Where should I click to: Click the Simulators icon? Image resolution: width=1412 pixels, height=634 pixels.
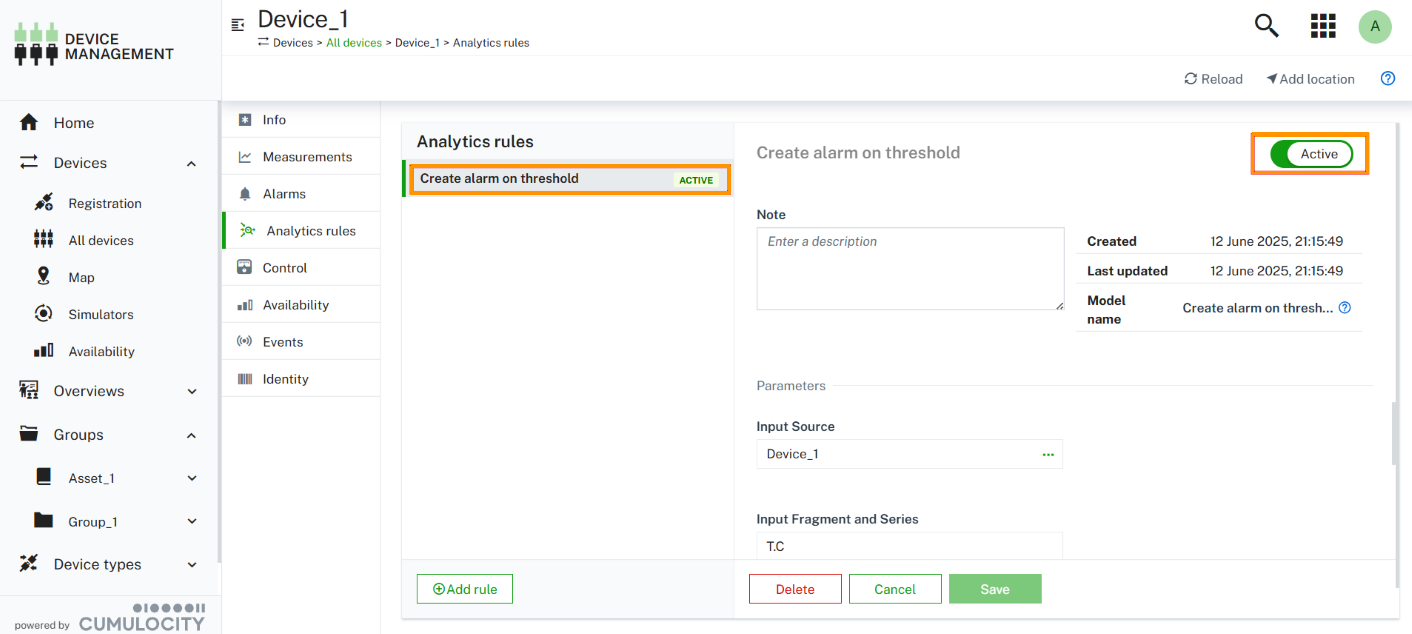43,314
